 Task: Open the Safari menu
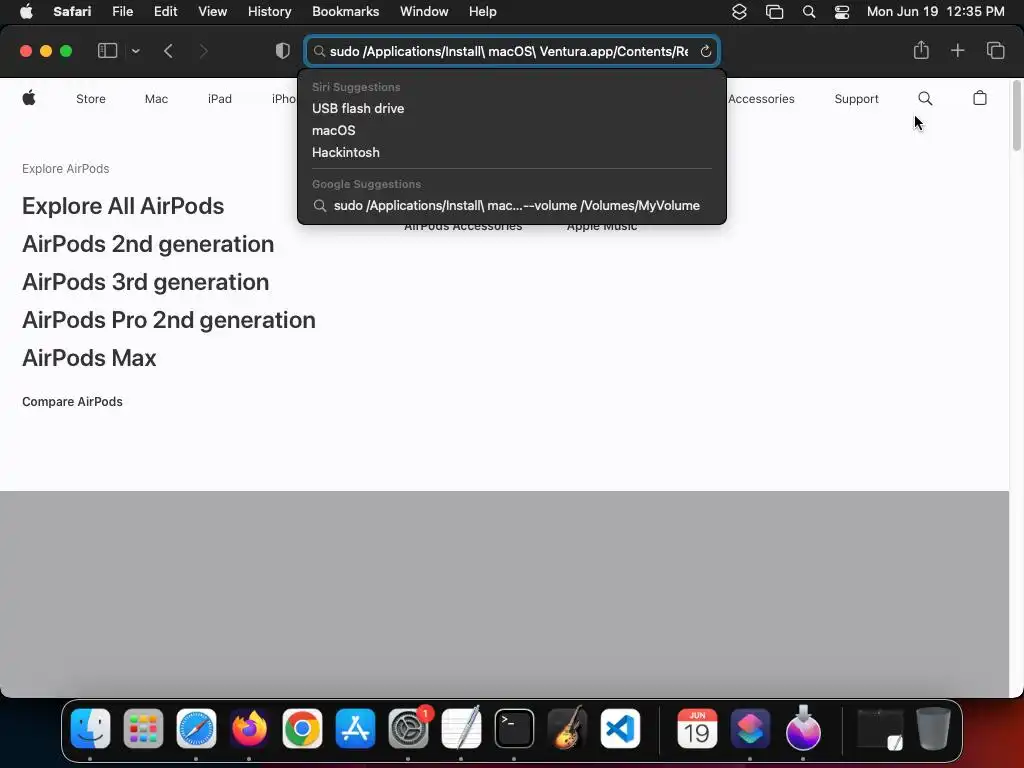click(x=72, y=12)
